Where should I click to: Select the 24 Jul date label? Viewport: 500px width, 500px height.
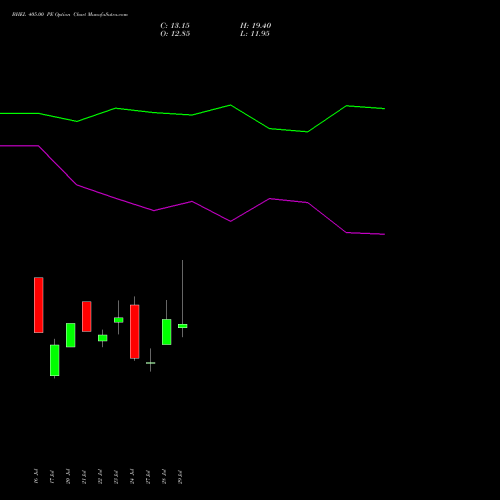132,476
